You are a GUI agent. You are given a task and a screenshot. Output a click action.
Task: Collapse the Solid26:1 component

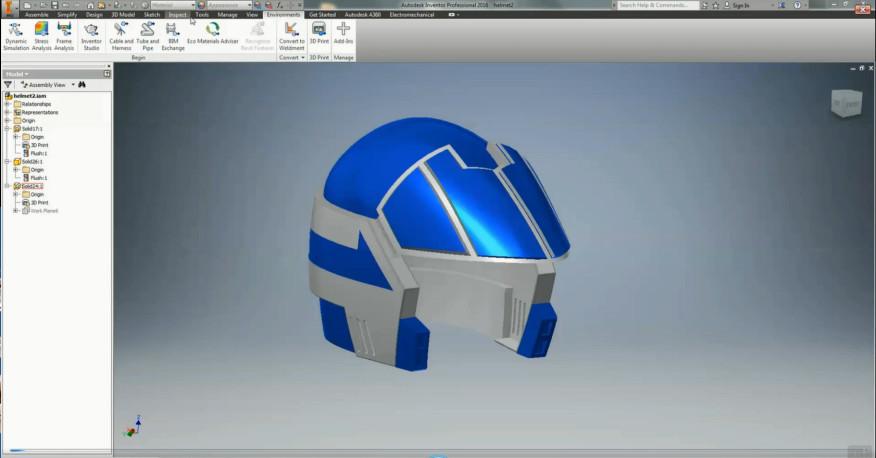7,162
